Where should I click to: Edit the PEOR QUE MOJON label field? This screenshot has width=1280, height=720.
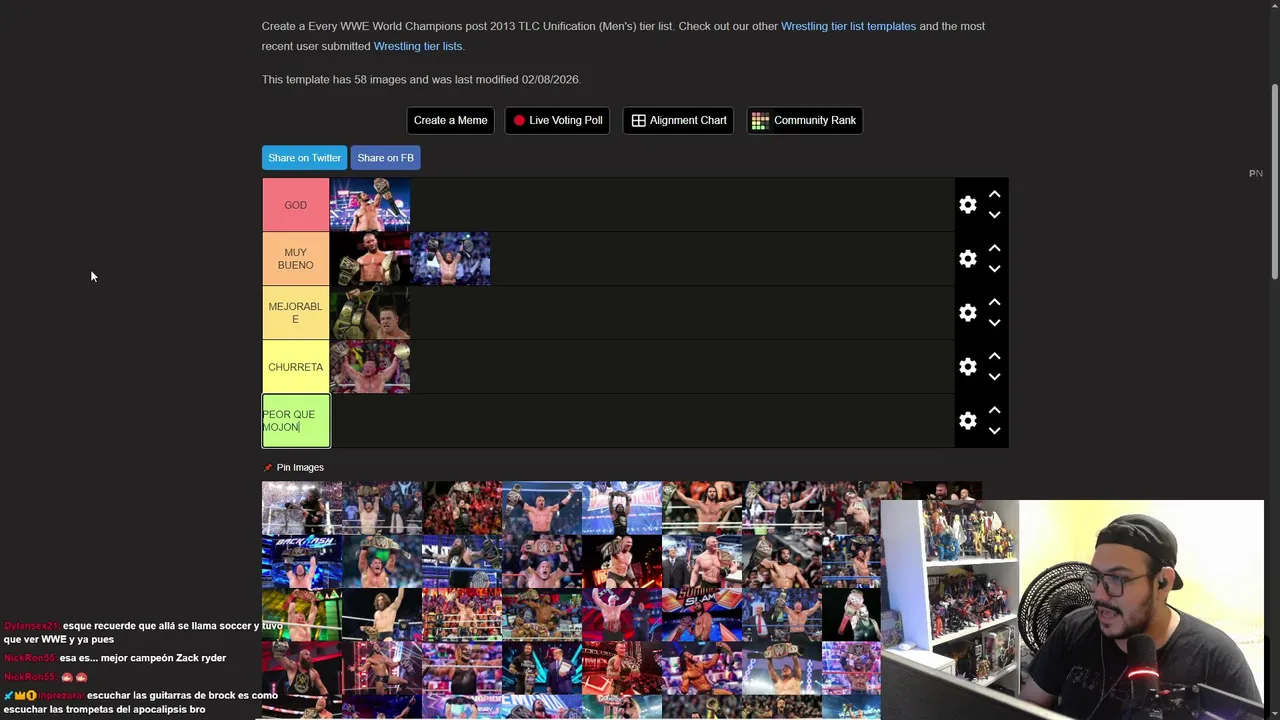[295, 421]
